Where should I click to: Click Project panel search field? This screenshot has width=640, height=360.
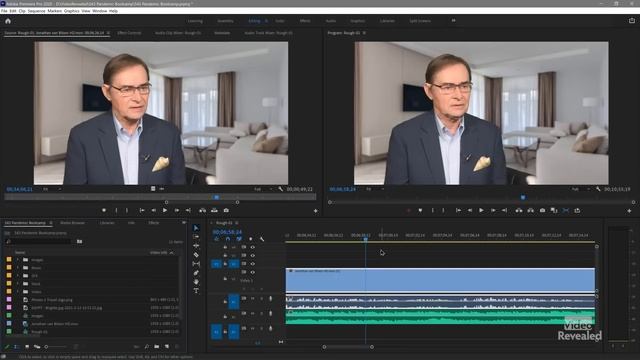39,242
